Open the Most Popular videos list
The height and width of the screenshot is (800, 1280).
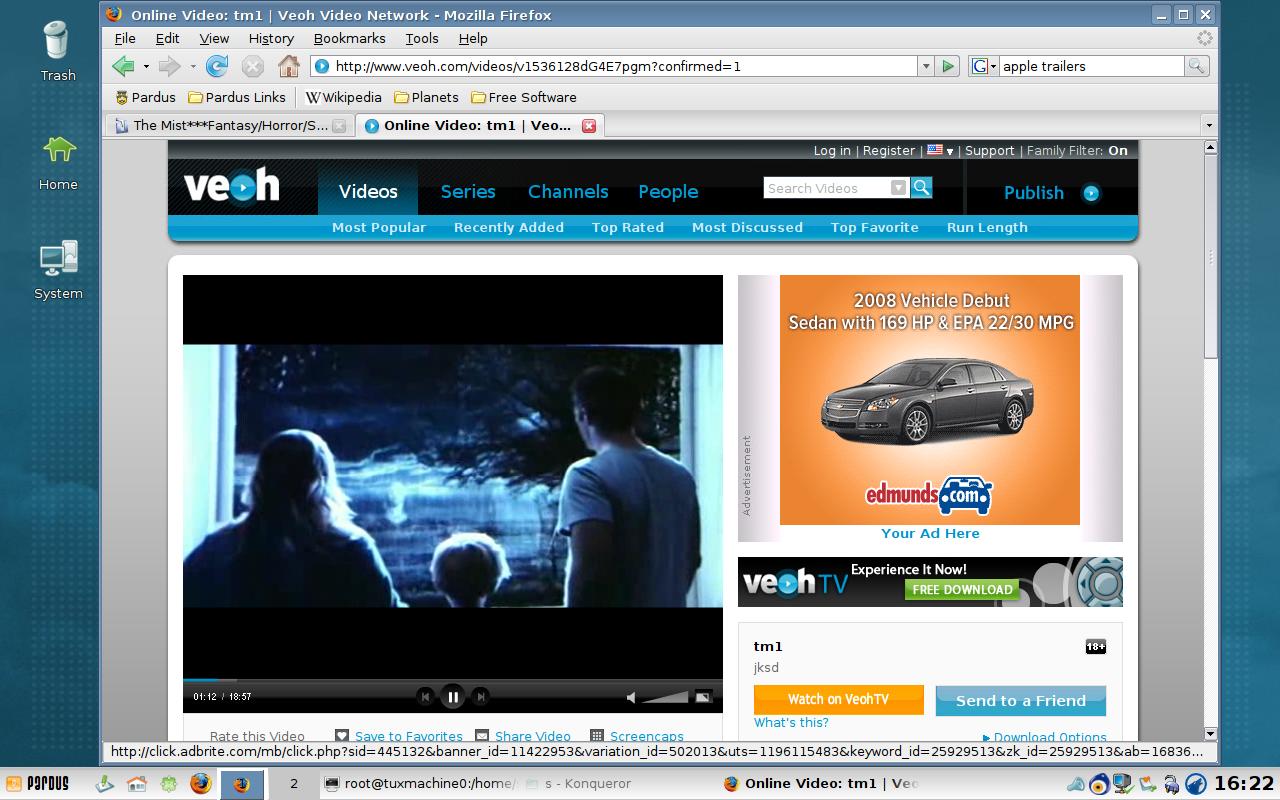[379, 227]
